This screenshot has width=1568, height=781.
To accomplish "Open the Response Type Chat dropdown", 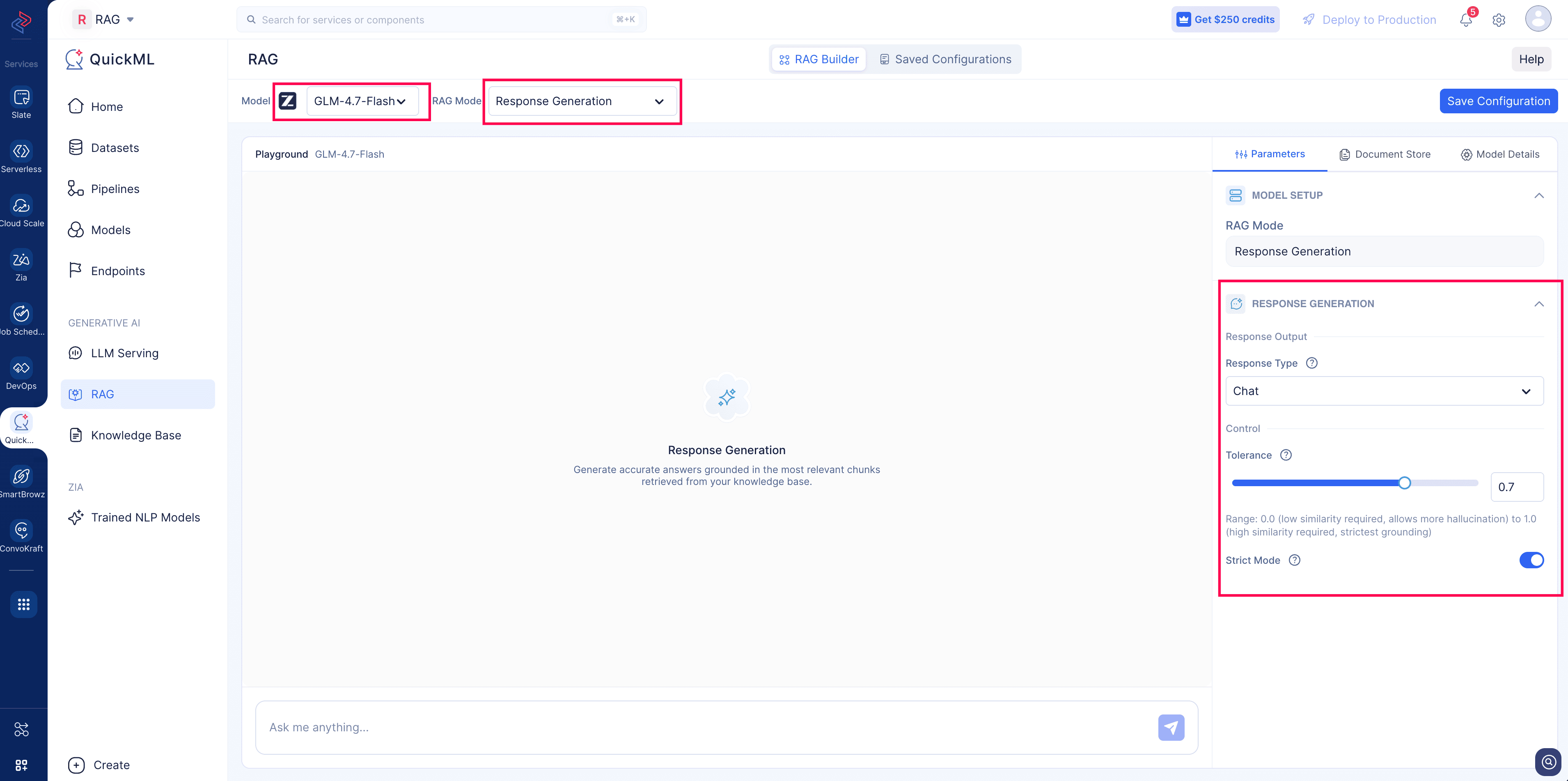I will click(1384, 391).
